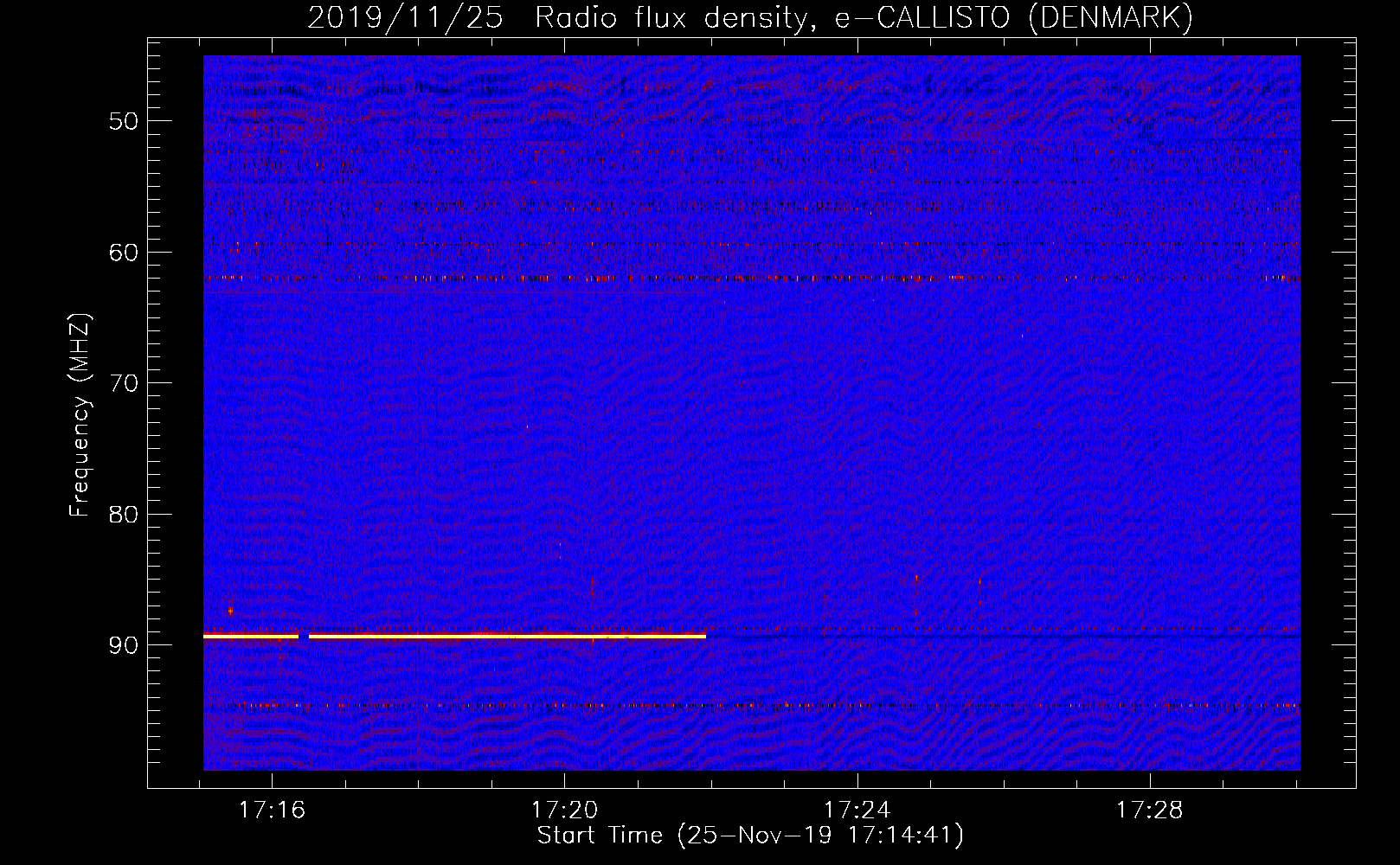
Task: Click the 80 MHz frequency tick label
Action: (124, 514)
